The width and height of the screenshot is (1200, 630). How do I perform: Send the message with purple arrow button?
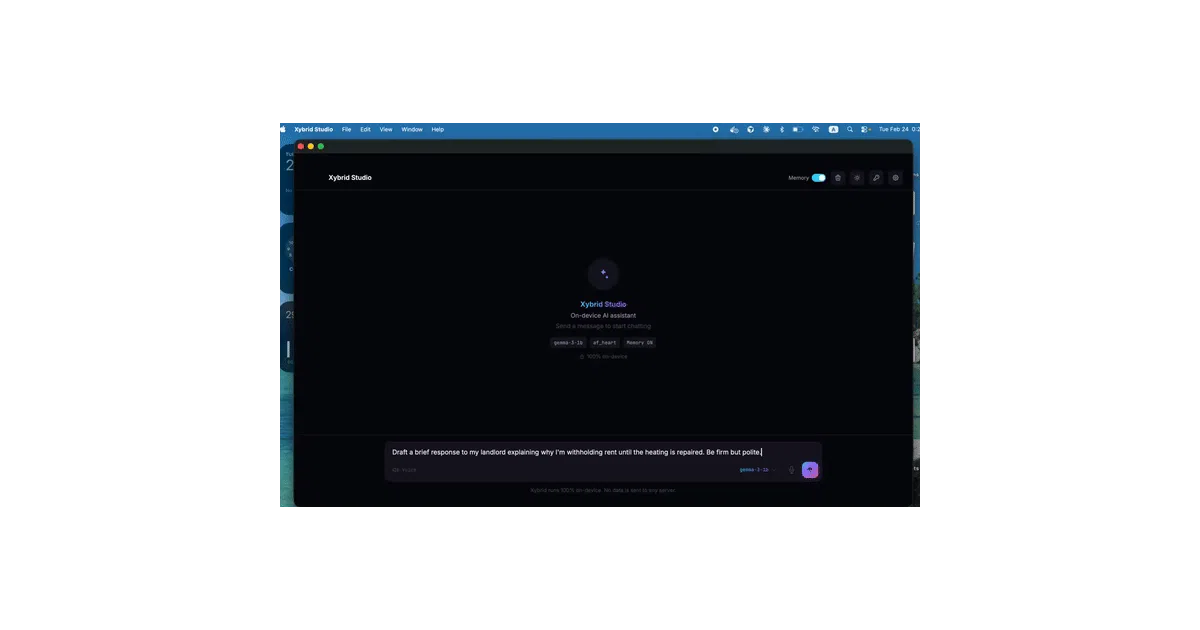tap(810, 470)
